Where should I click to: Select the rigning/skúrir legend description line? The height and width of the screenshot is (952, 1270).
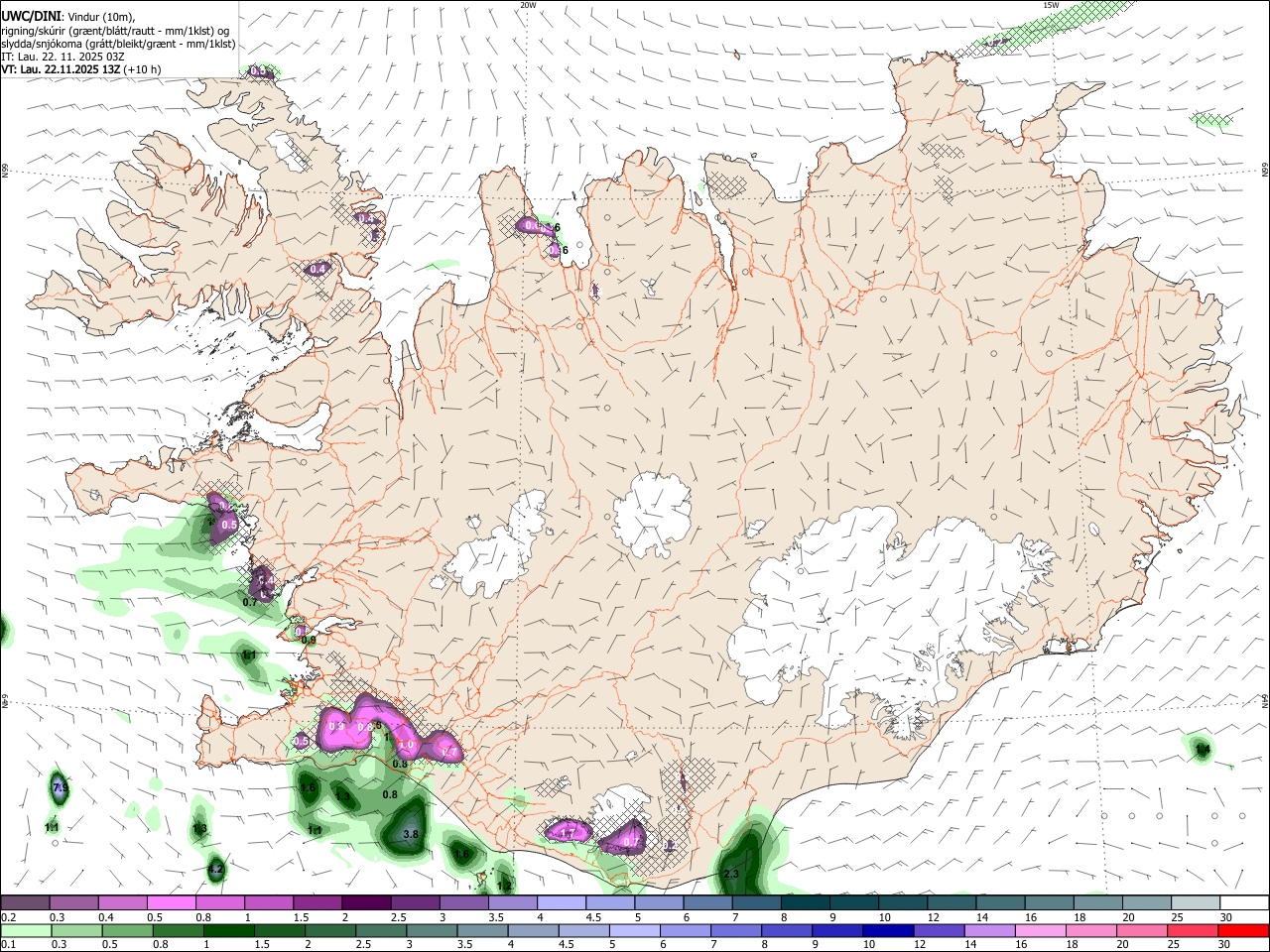pyautogui.click(x=115, y=31)
